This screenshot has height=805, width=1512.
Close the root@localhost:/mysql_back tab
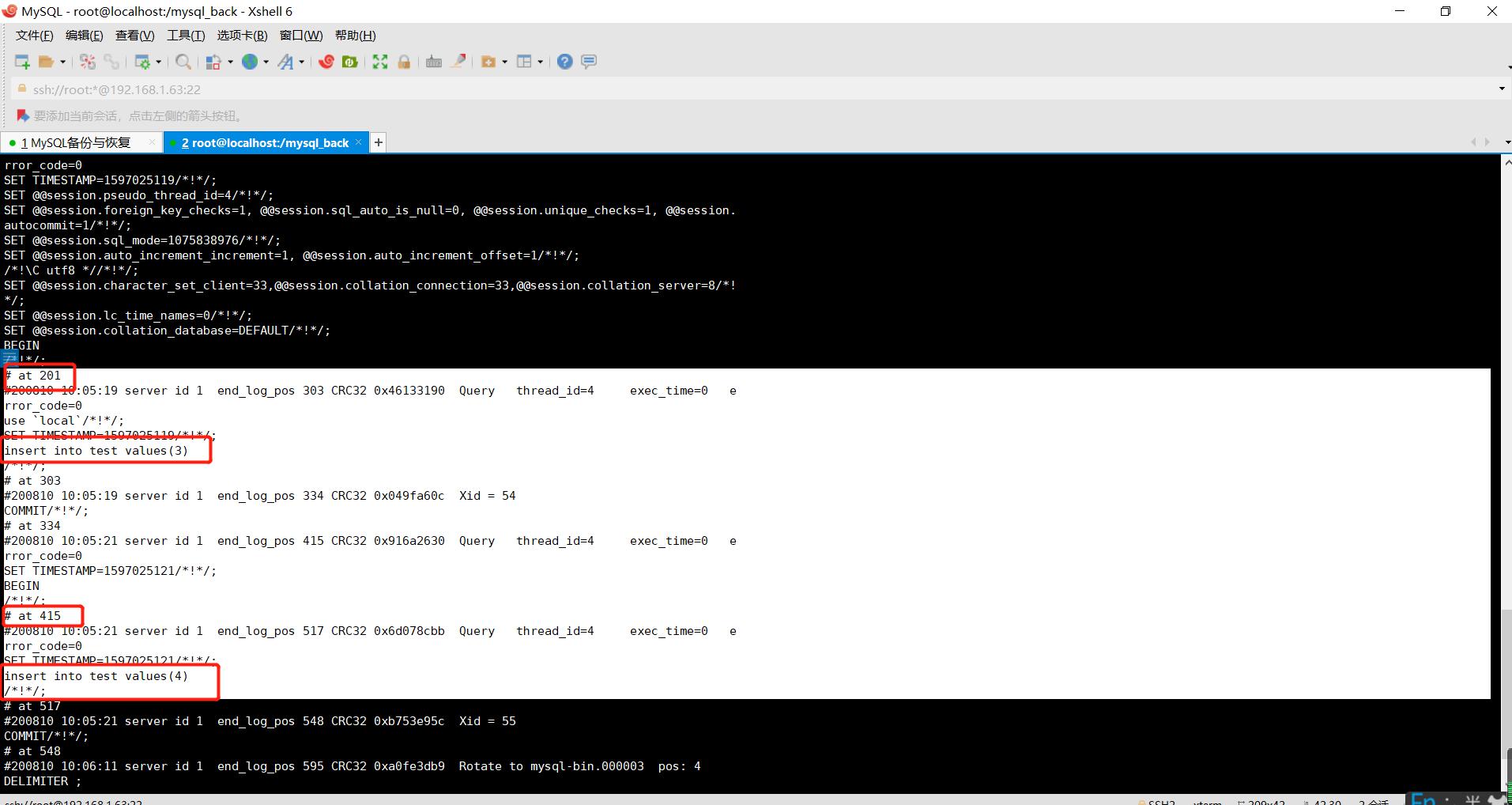(x=358, y=142)
